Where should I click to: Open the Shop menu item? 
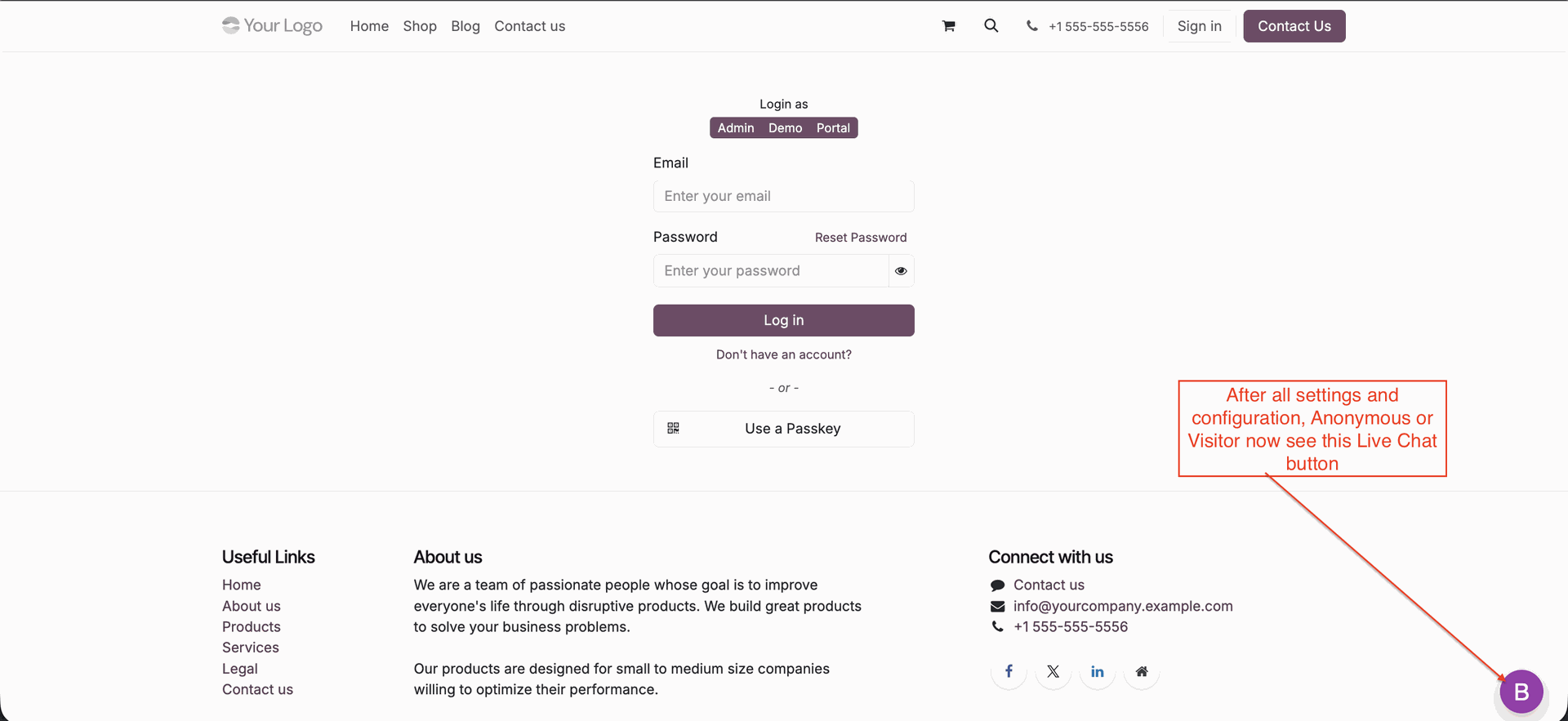(x=420, y=26)
